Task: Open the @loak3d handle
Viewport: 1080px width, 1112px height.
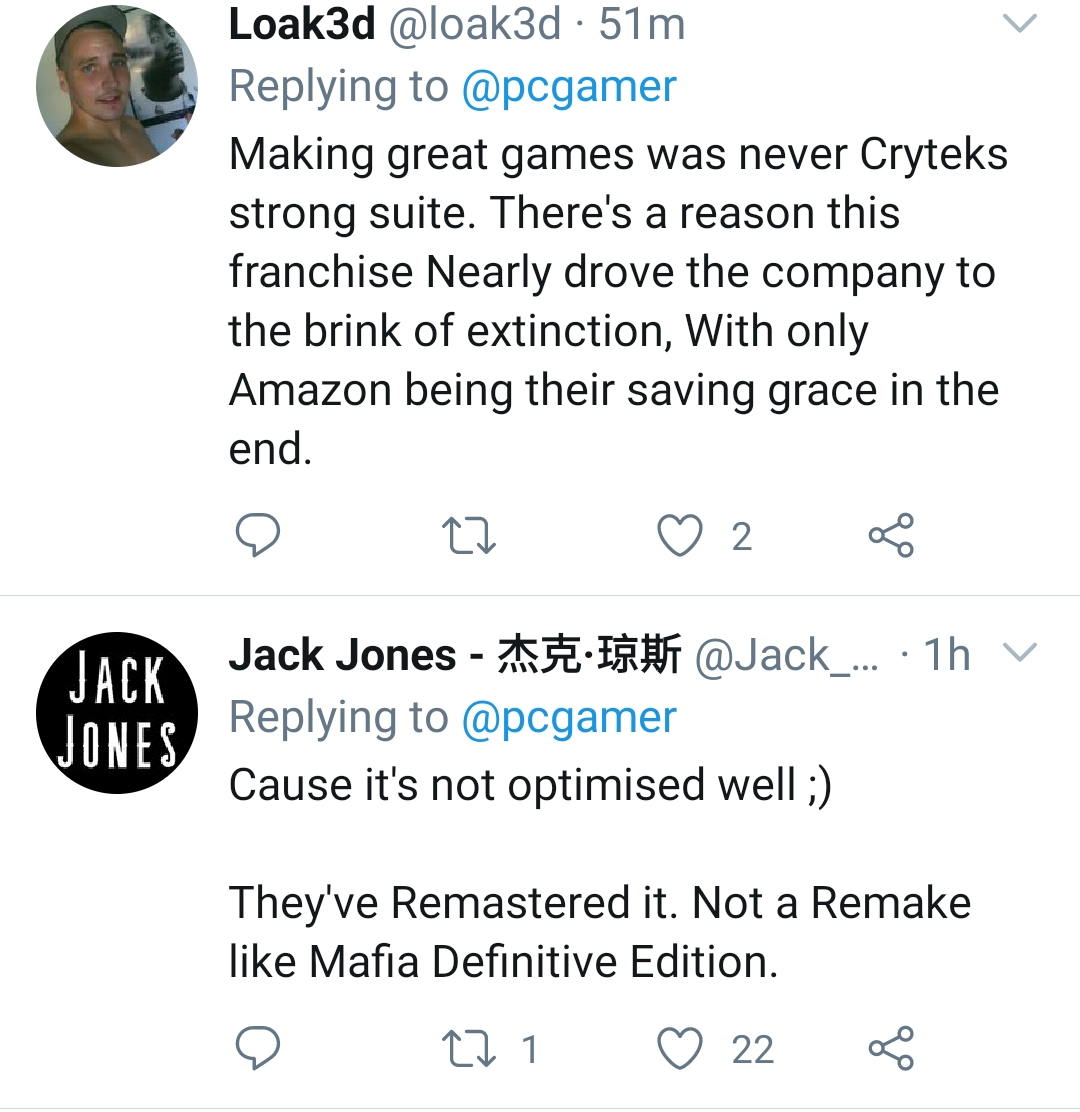Action: pyautogui.click(x=473, y=25)
